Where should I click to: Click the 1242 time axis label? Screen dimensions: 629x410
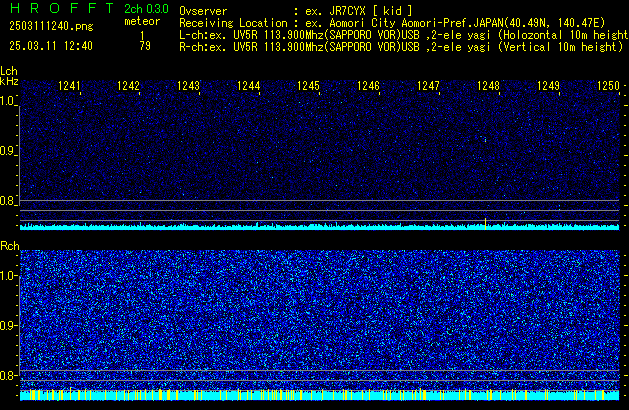128,86
